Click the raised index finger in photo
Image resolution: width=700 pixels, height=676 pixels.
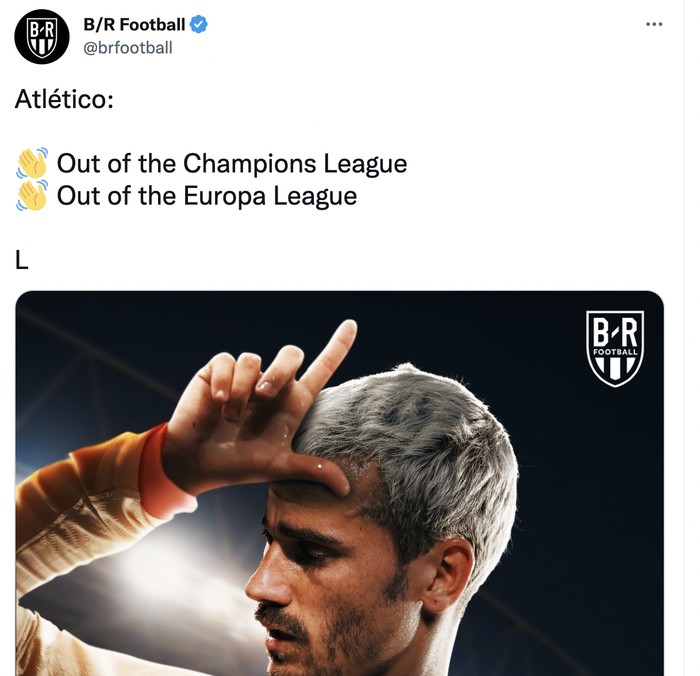328,355
